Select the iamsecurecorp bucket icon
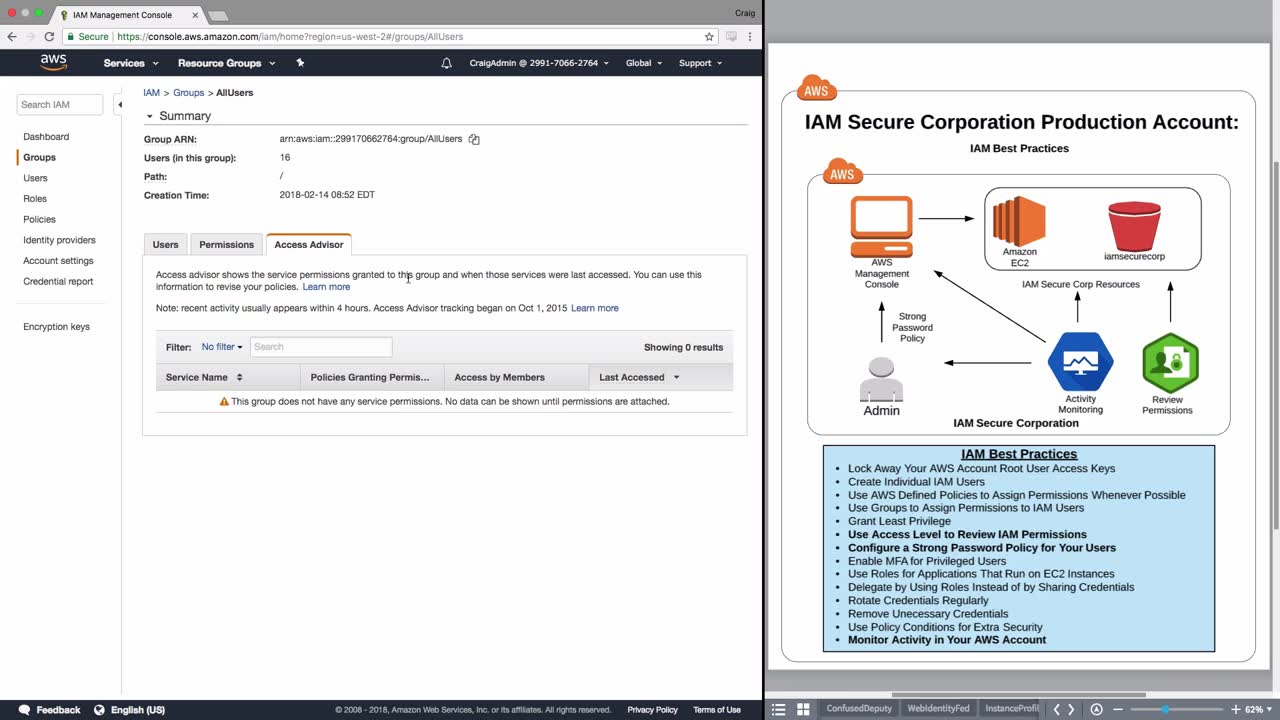Screen dimensions: 1280x720 (x=1134, y=227)
